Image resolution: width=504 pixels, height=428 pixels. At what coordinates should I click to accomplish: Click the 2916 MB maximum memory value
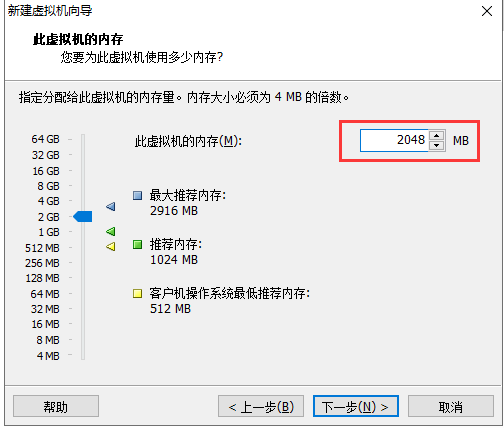[174, 211]
